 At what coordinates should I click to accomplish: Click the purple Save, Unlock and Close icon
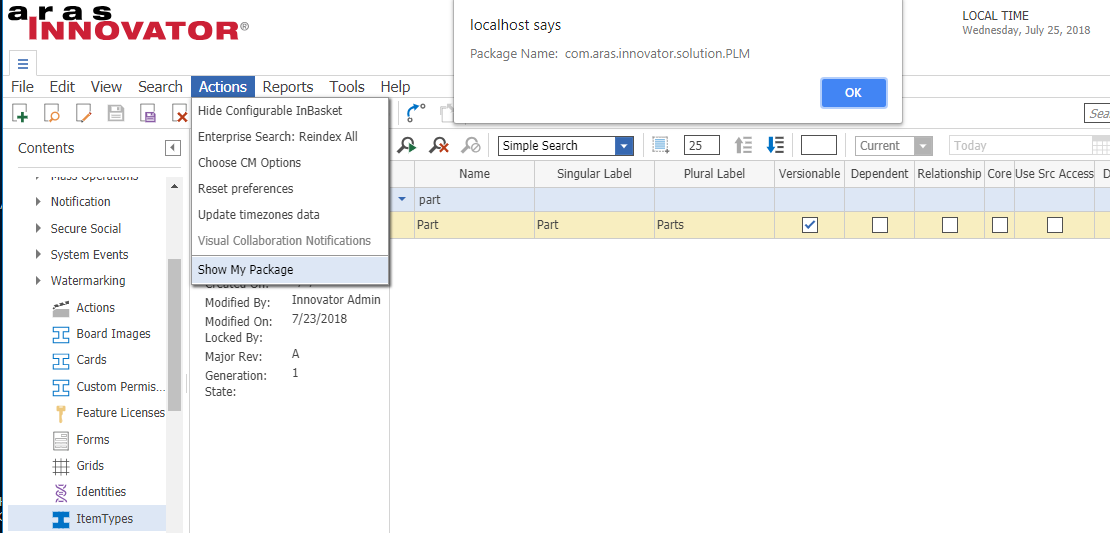click(148, 113)
